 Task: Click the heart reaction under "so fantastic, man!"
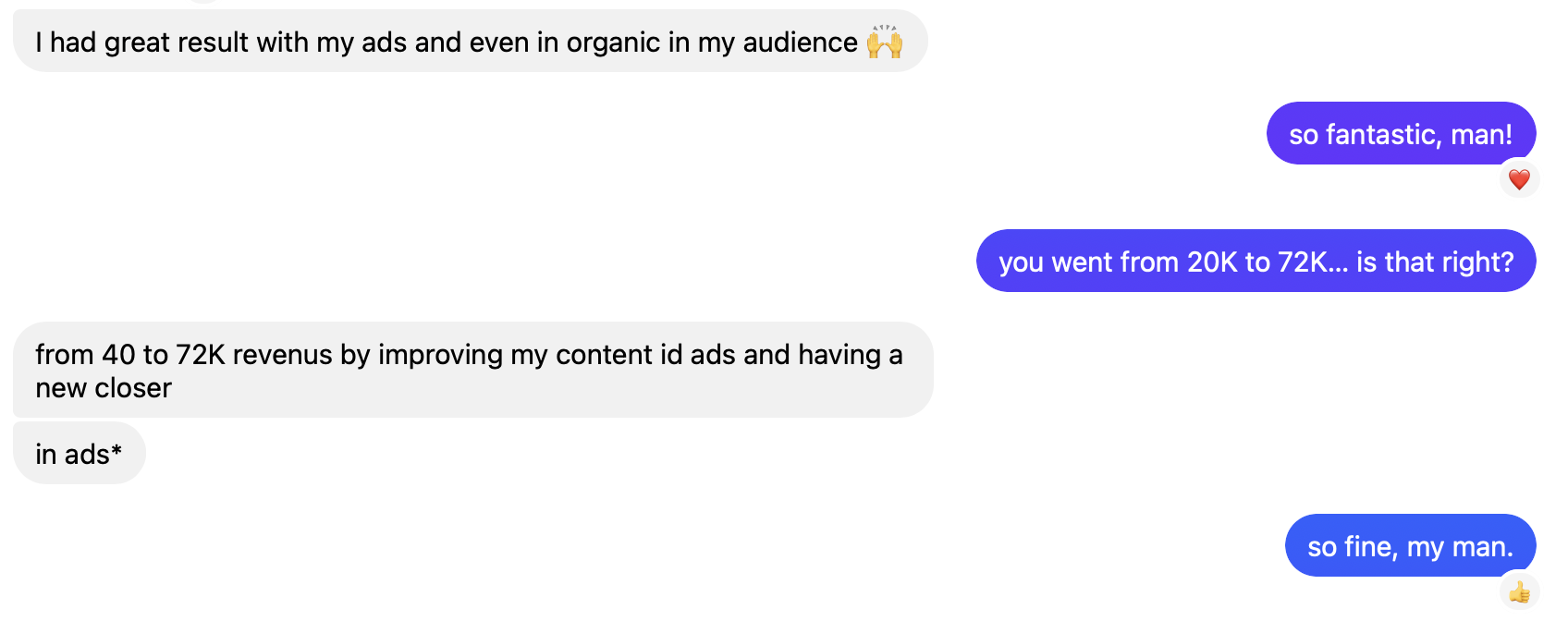[x=1519, y=179]
